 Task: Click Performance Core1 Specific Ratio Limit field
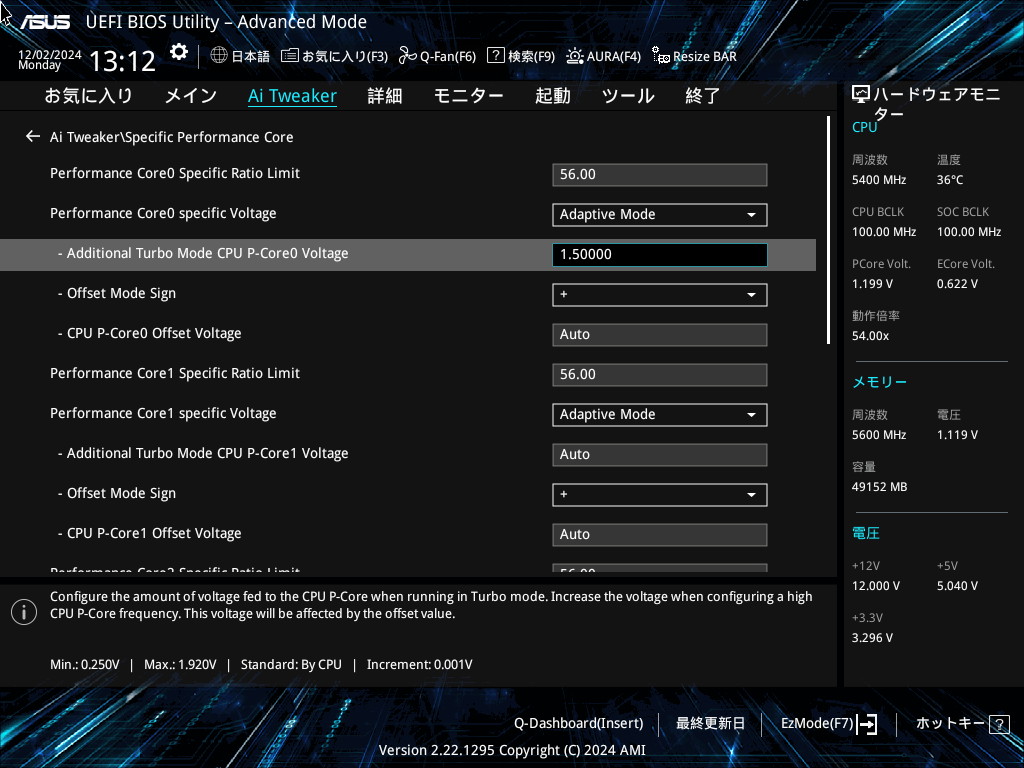coord(660,375)
